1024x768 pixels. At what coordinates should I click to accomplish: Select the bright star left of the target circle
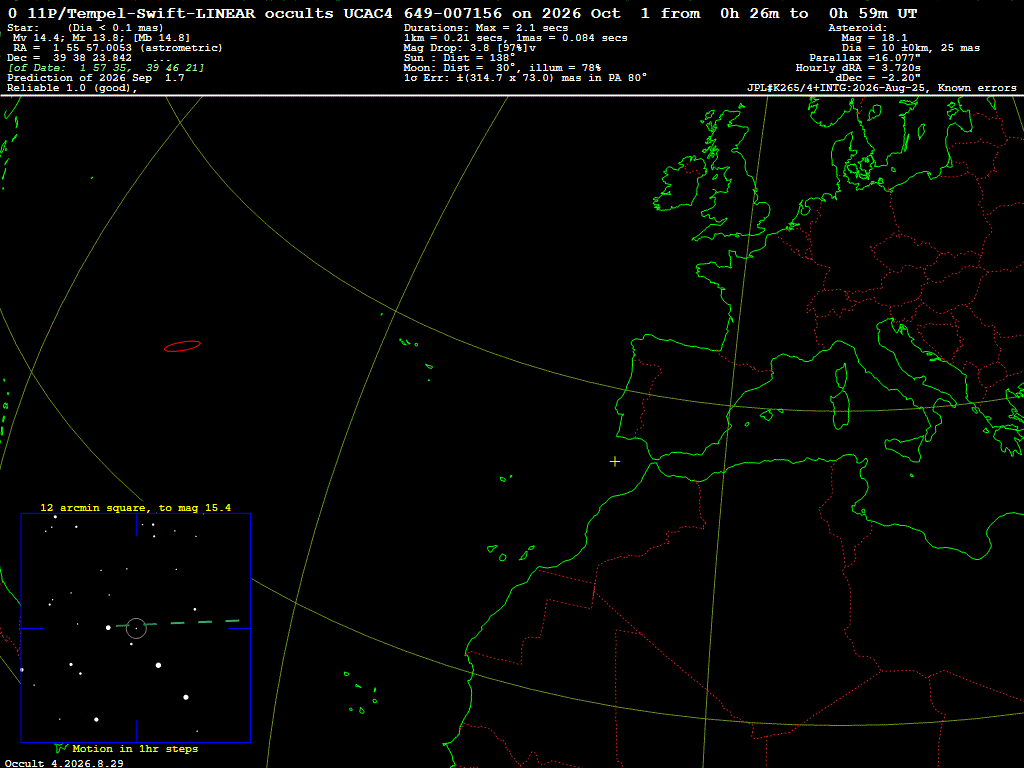[108, 628]
